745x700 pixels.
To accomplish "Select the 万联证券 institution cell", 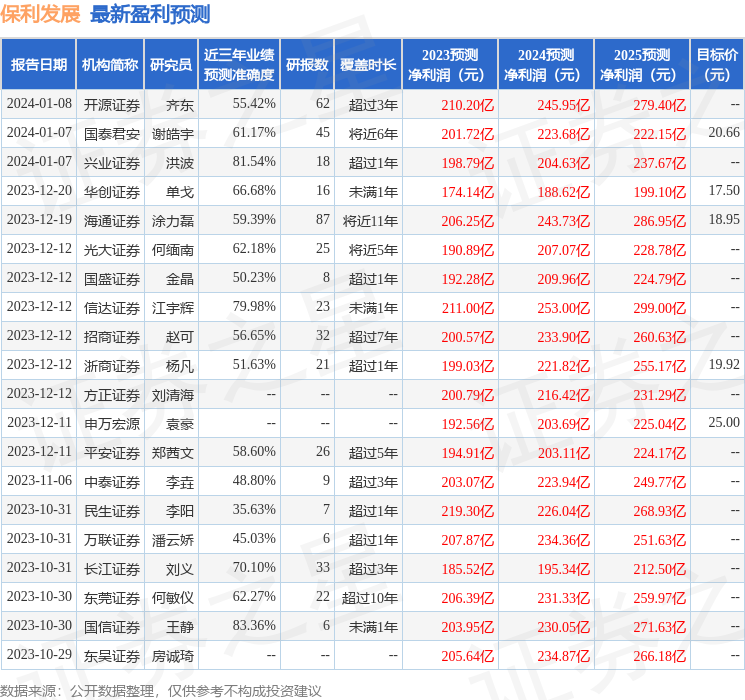I will click(112, 539).
